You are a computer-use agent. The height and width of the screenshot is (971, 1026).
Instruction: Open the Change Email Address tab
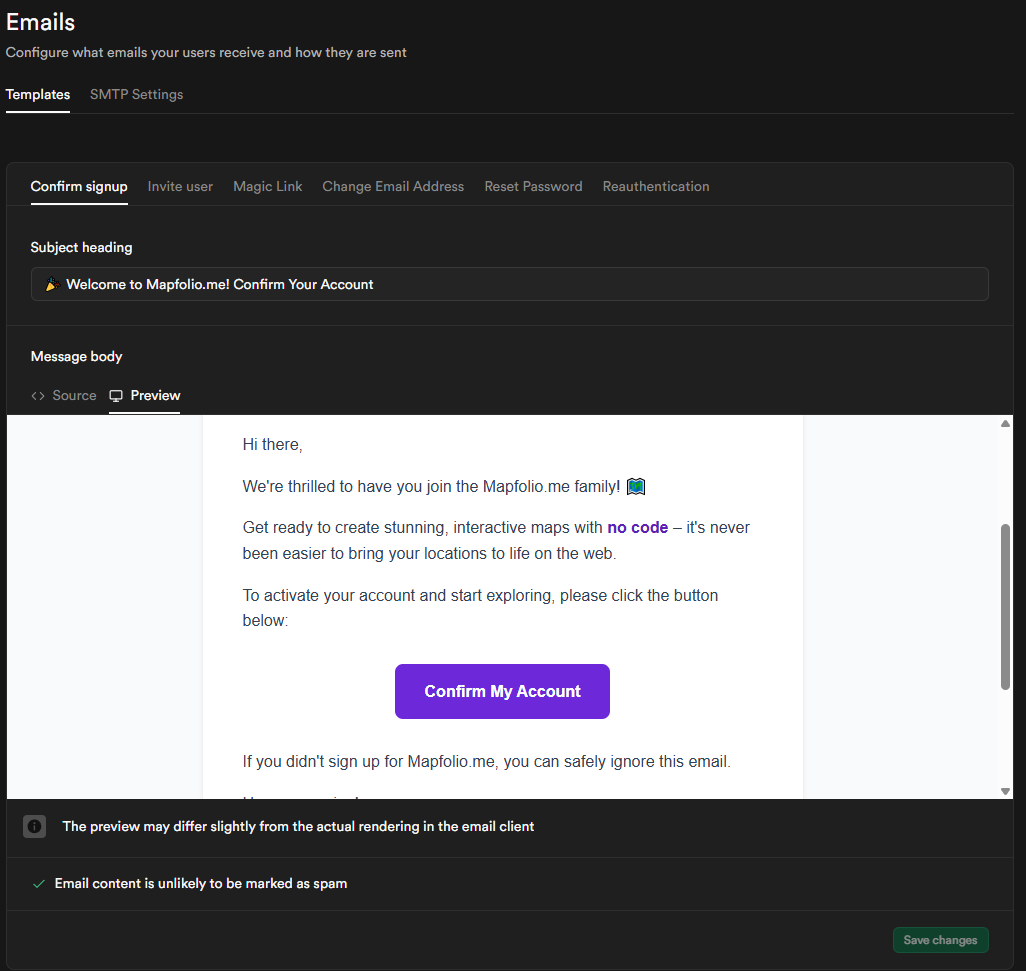click(x=393, y=186)
